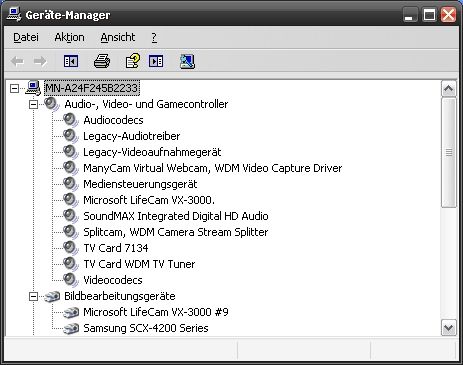Collapse the MN-A24F245B2233 root node
463x365 pixels.
[x=14, y=88]
